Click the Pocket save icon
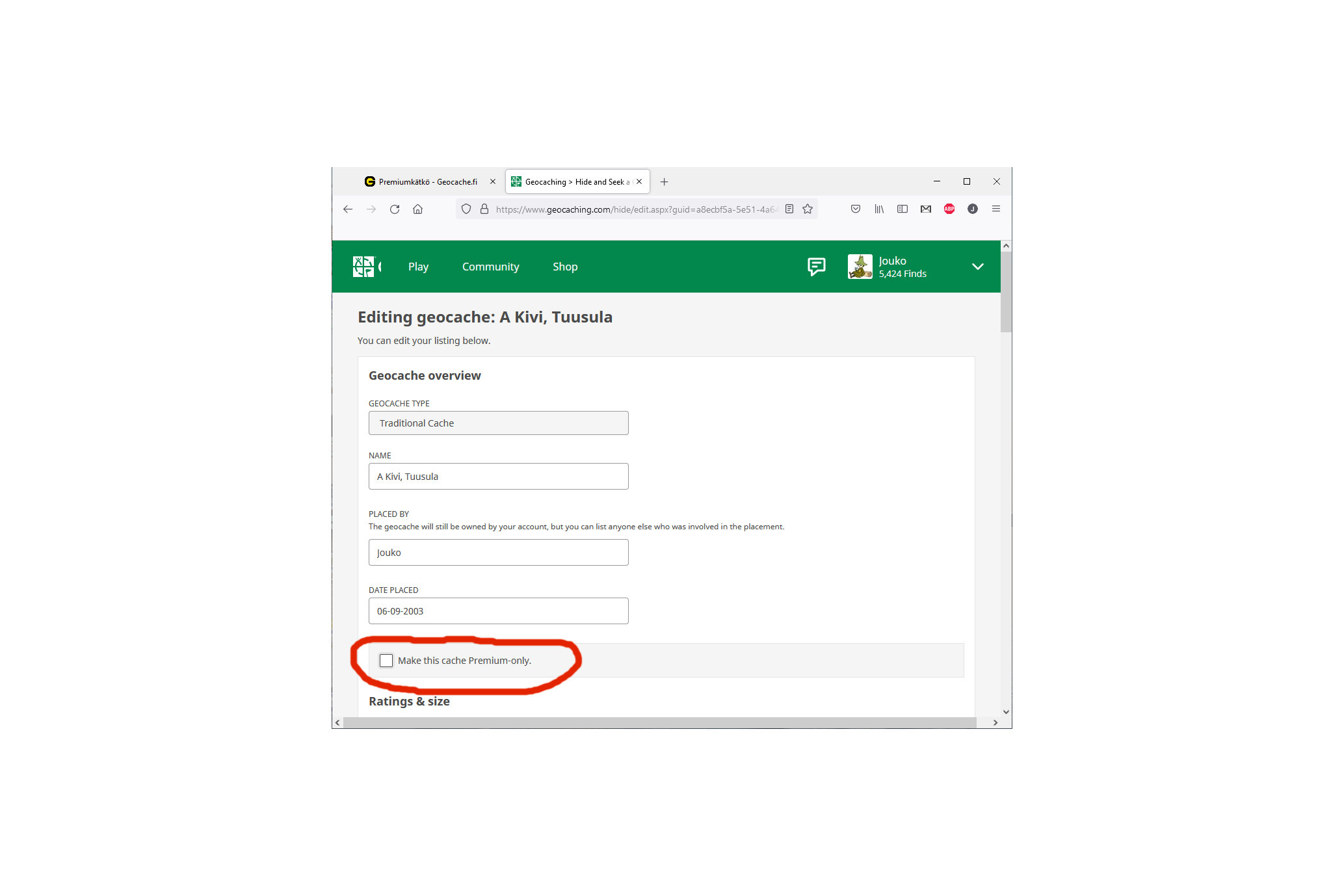This screenshot has width=1344, height=896. (856, 209)
